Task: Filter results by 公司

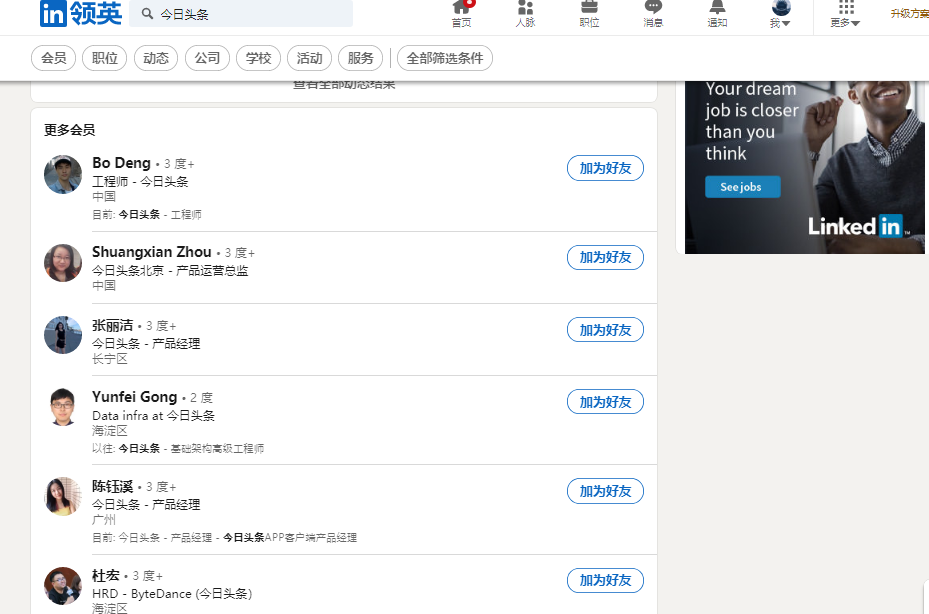Action: click(207, 58)
